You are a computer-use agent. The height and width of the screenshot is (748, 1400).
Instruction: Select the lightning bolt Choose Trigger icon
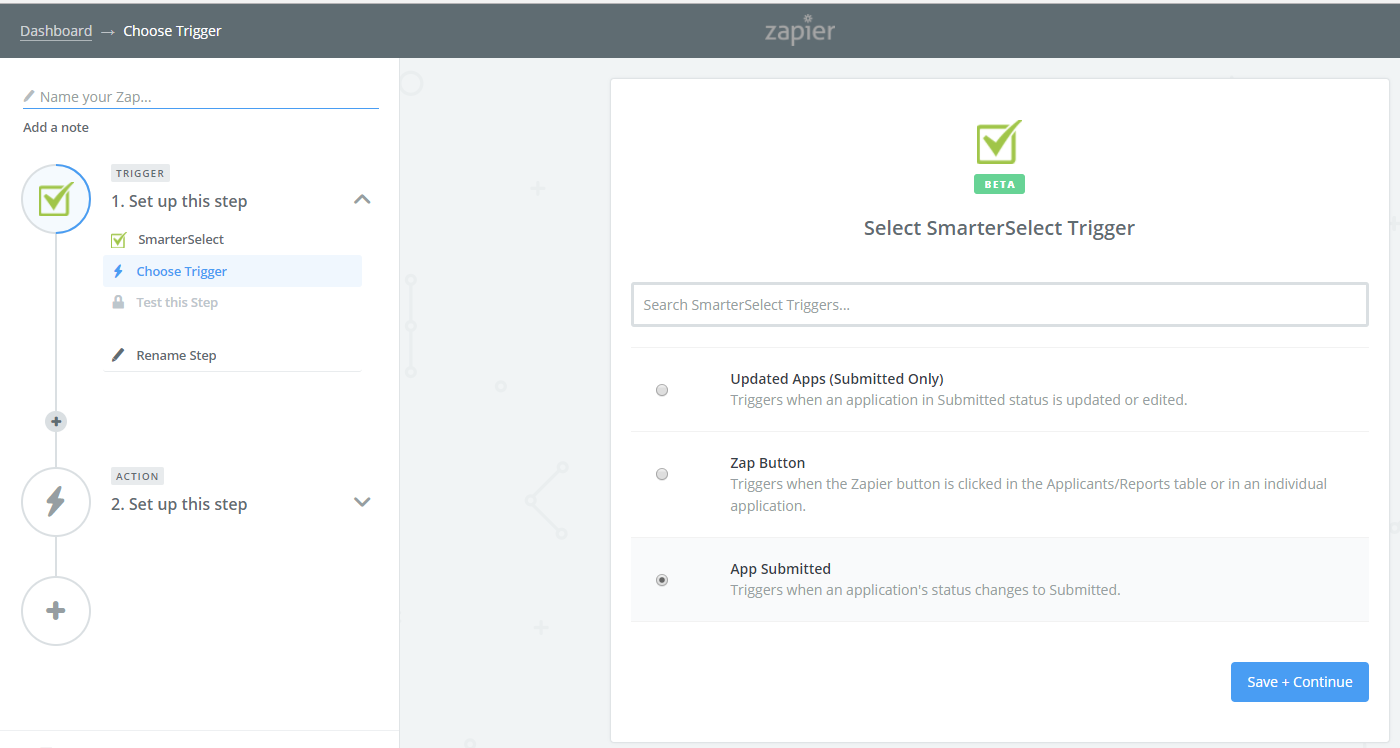point(117,271)
